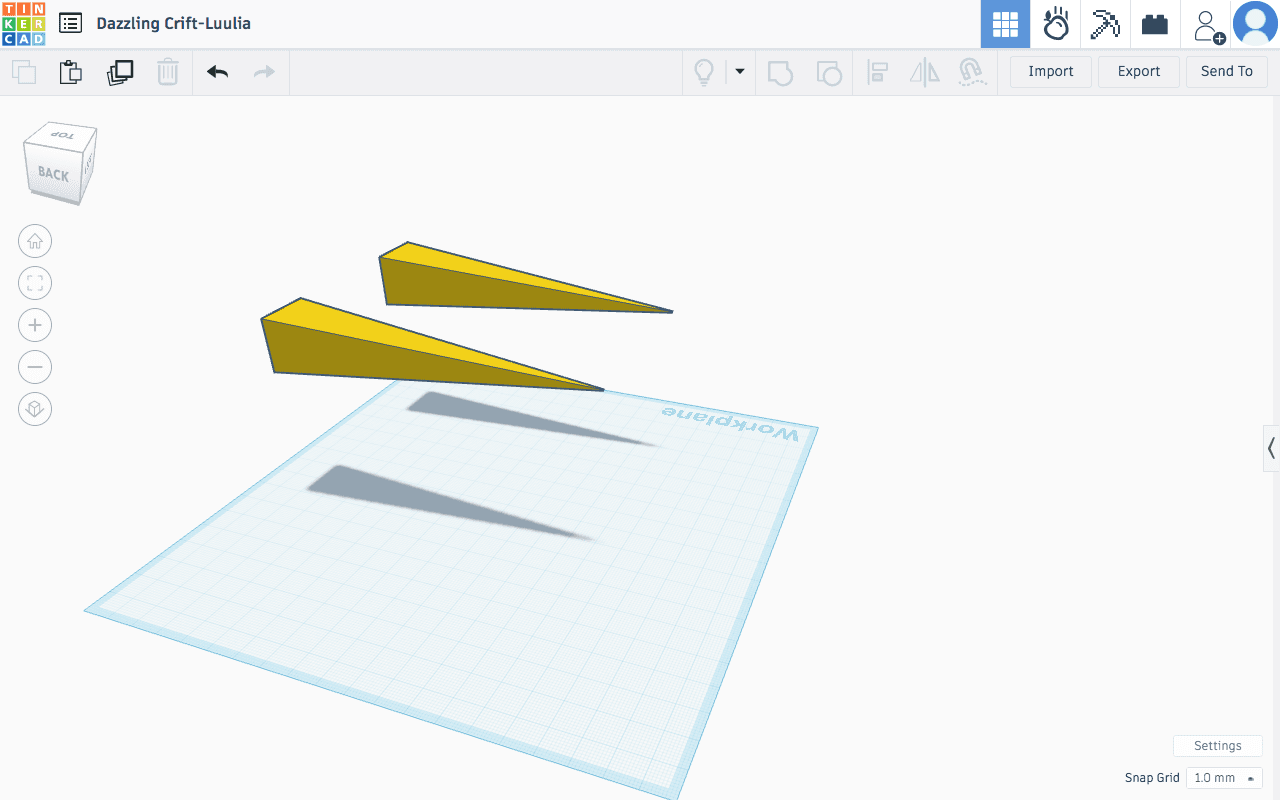This screenshot has height=800, width=1280.
Task: Click the Import button
Action: click(x=1050, y=71)
